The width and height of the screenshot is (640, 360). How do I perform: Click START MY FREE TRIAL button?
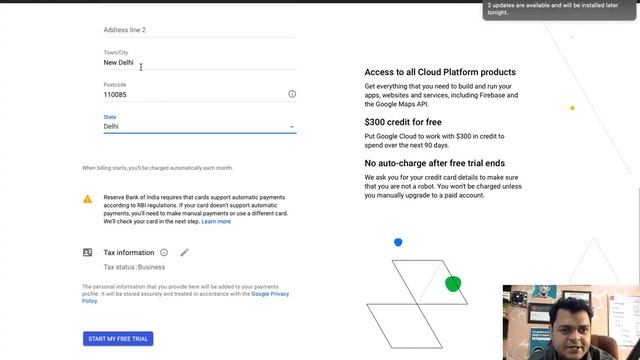118,339
